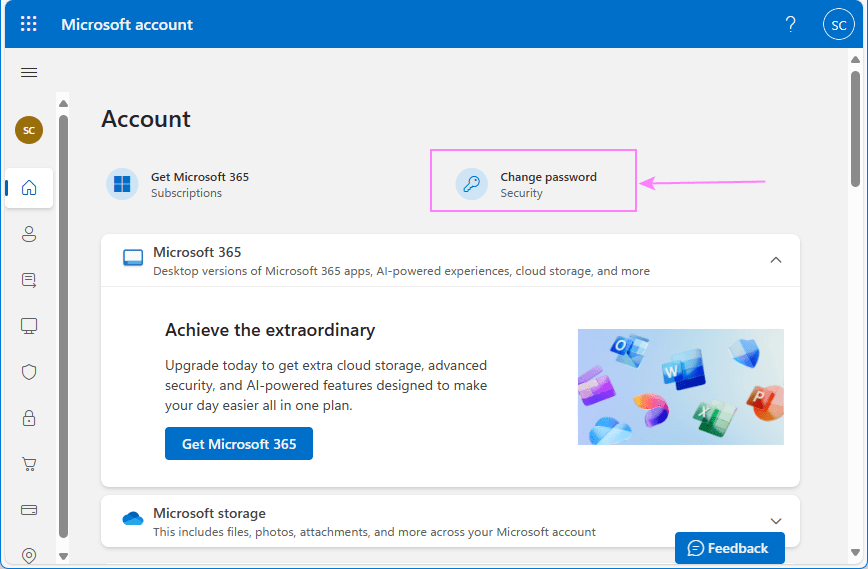Click the sidebar scrollbar up arrow

[x=63, y=104]
